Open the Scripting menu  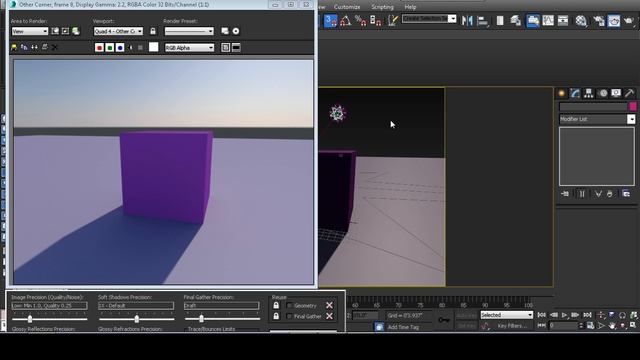[x=382, y=7]
